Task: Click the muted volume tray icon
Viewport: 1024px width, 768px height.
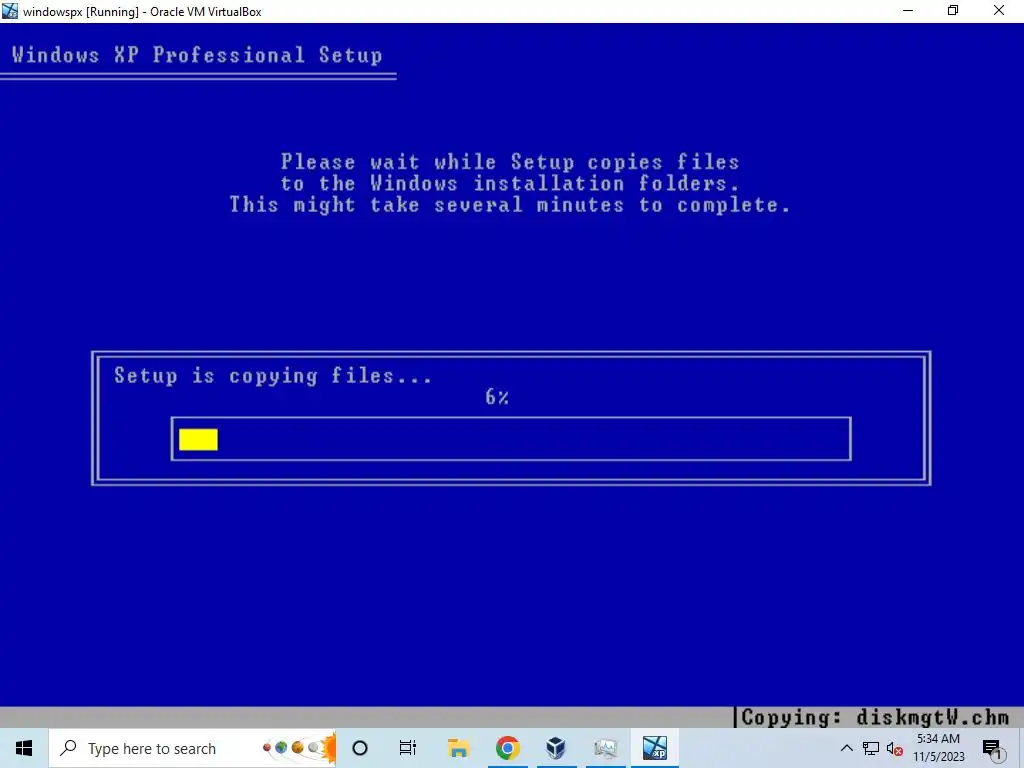Action: pos(895,748)
